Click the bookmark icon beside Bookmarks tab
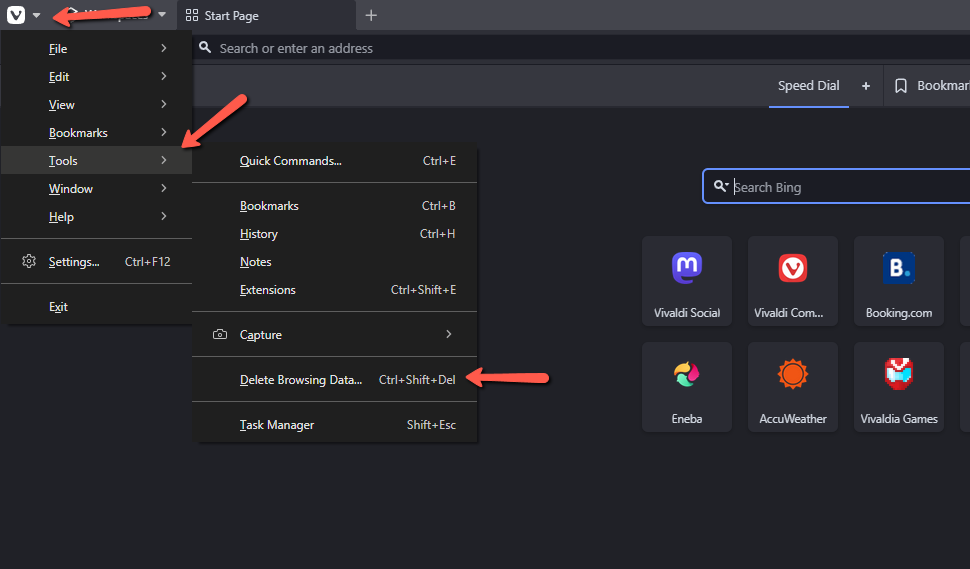The image size is (970, 569). (901, 86)
